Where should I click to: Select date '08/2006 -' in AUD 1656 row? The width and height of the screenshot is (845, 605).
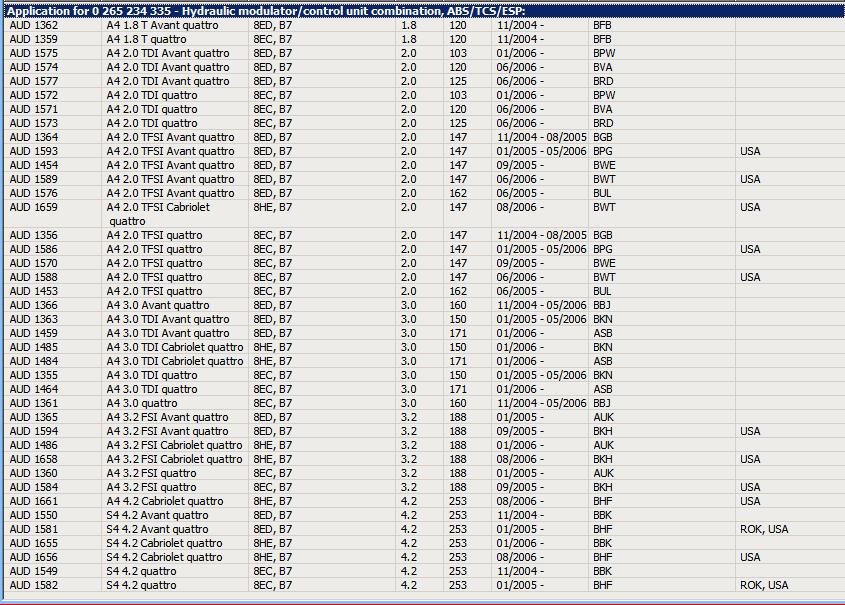(521, 558)
